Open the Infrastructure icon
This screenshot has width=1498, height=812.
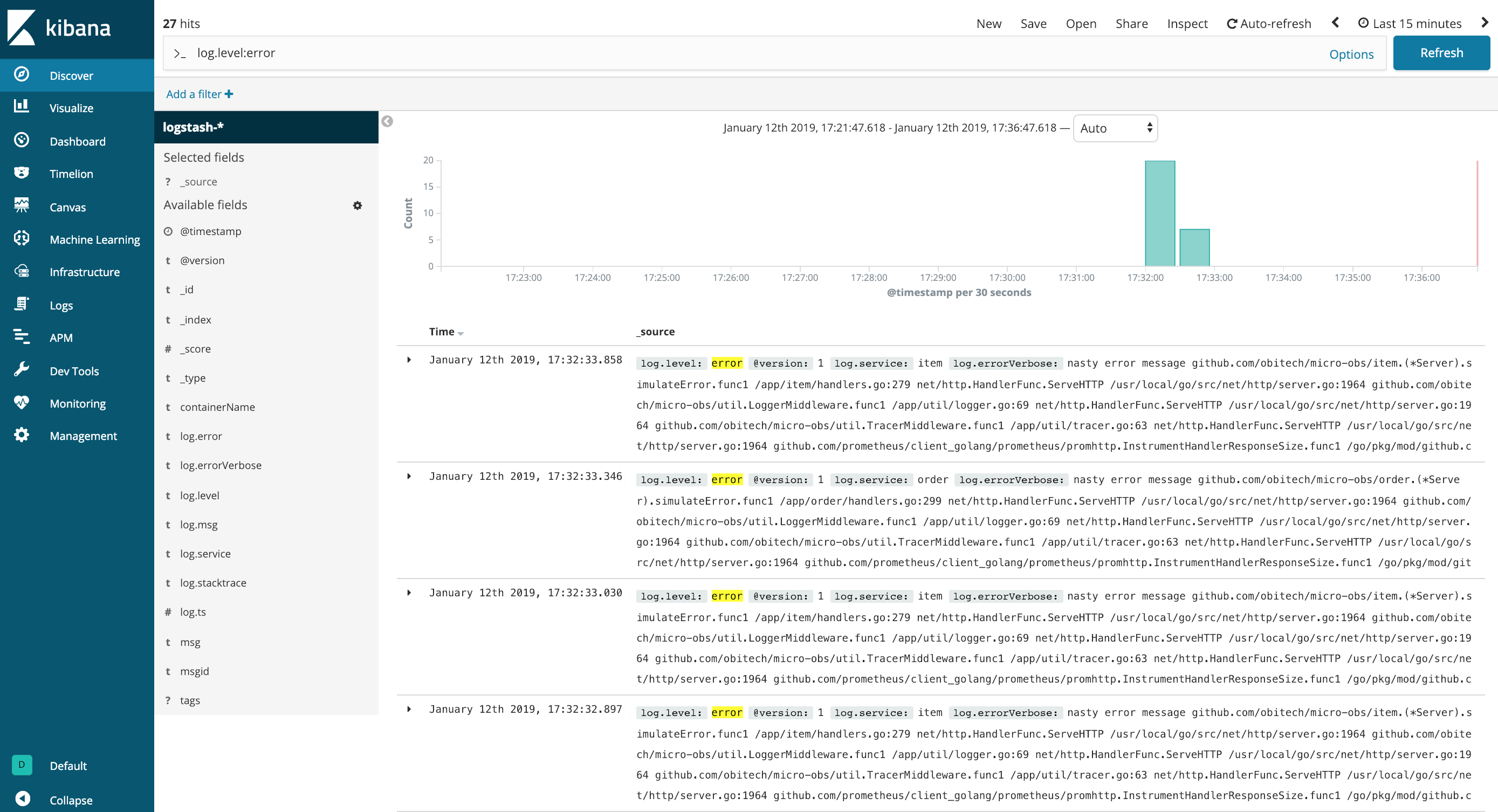tap(22, 271)
